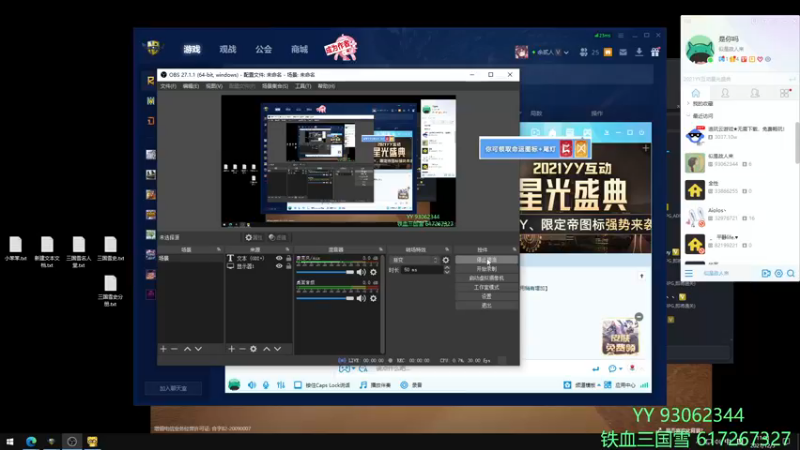This screenshot has width=800, height=450.
Task: Open source properties gear in sources toolbar
Action: point(254,349)
